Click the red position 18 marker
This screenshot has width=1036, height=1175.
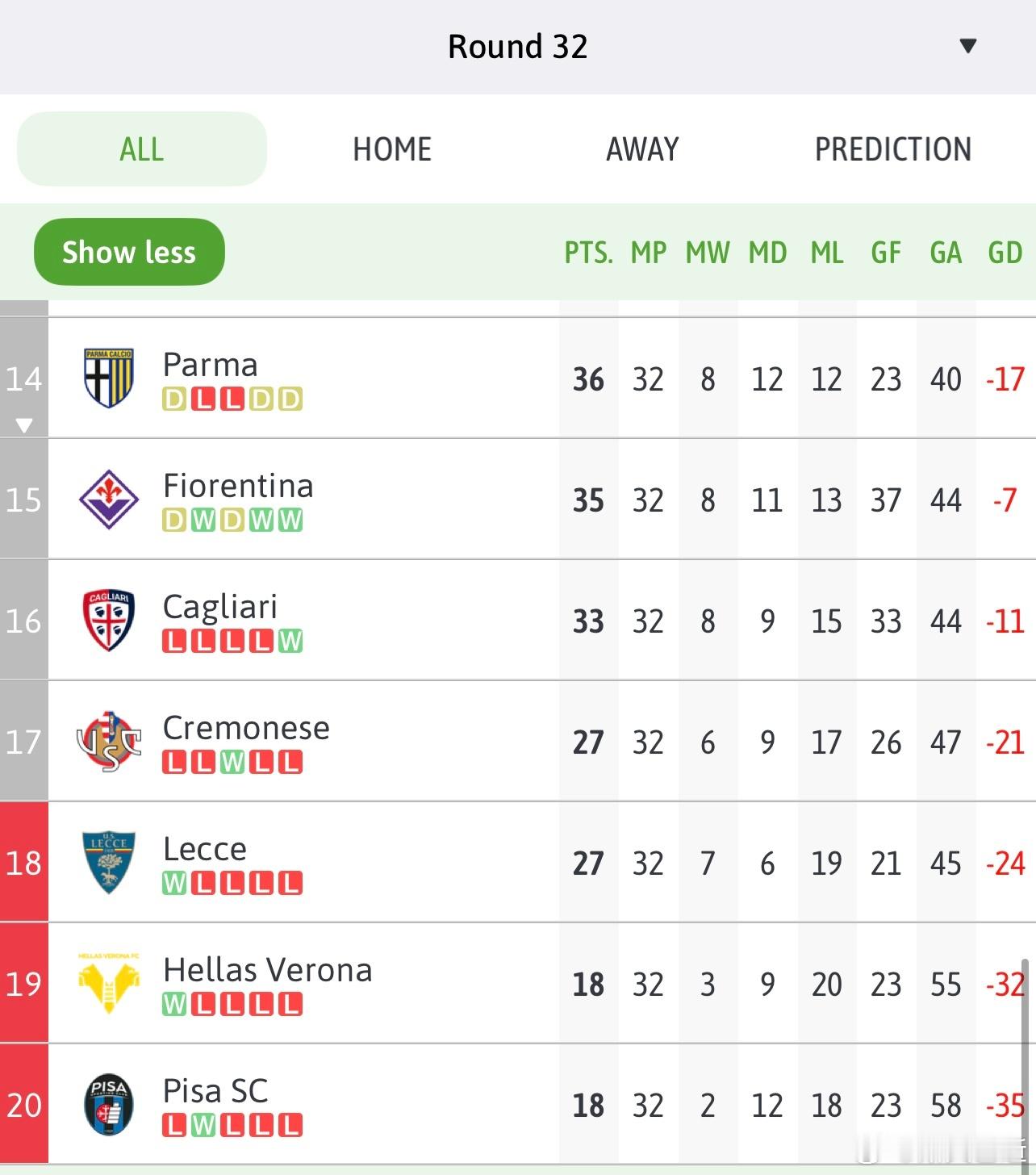24,862
